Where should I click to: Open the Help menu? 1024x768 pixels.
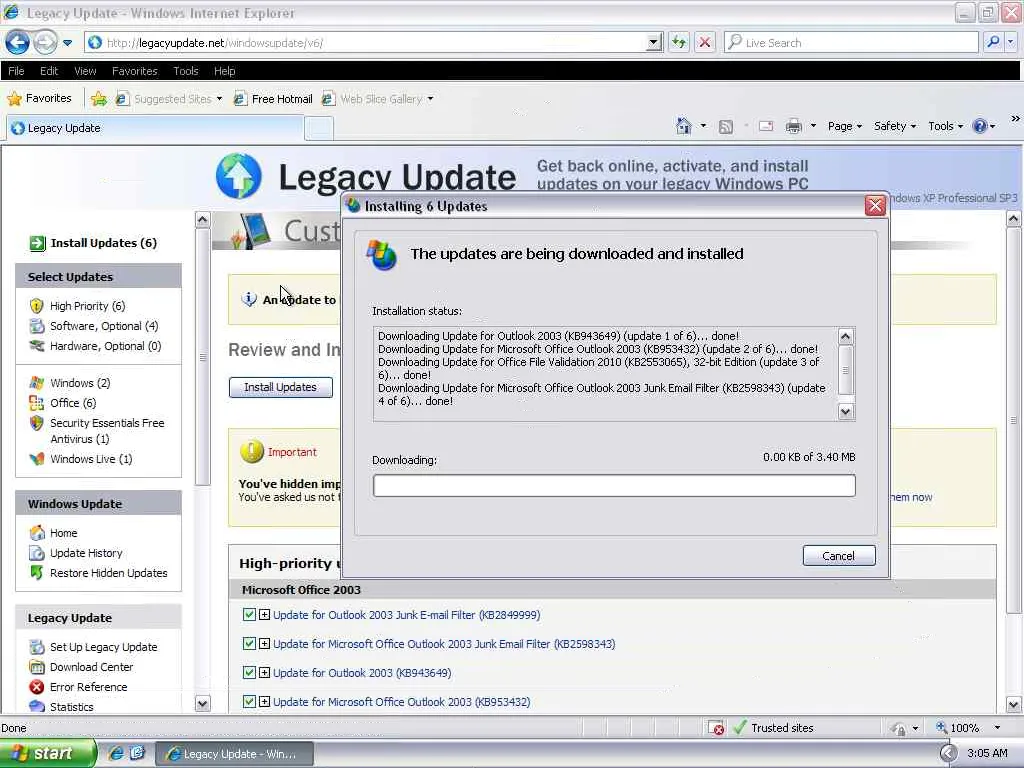pos(224,71)
